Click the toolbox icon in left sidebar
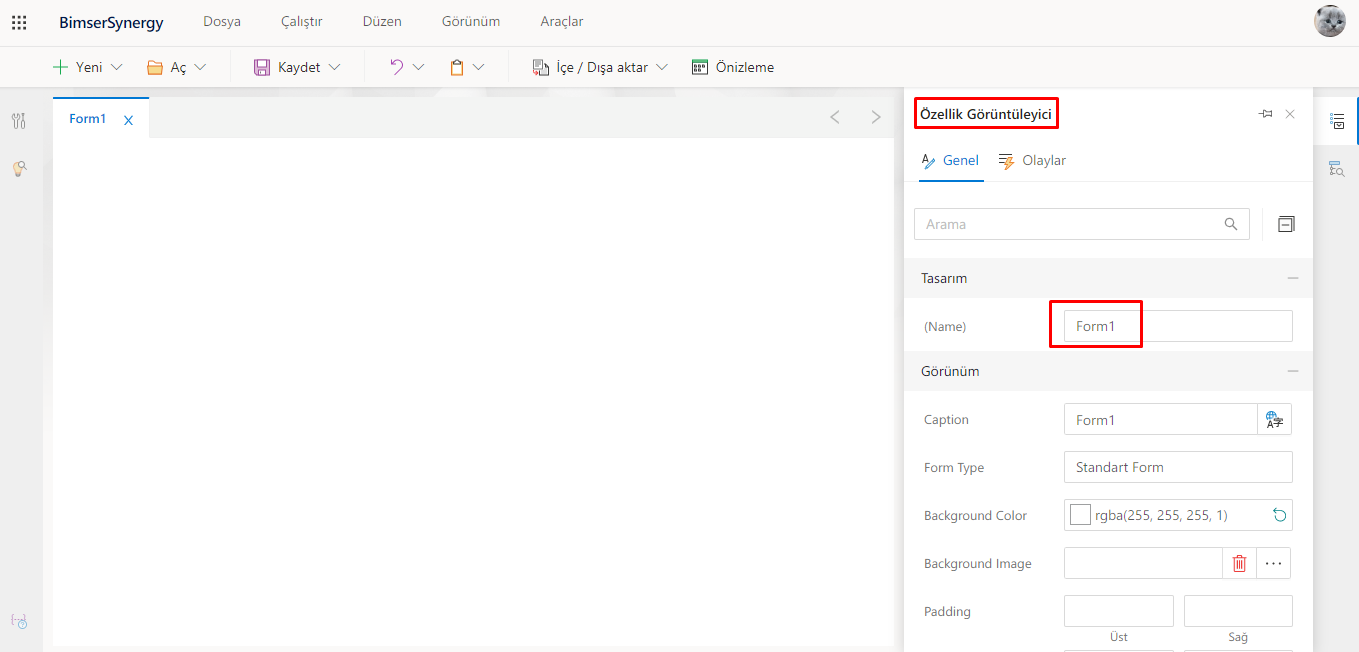1359x652 pixels. 19,121
